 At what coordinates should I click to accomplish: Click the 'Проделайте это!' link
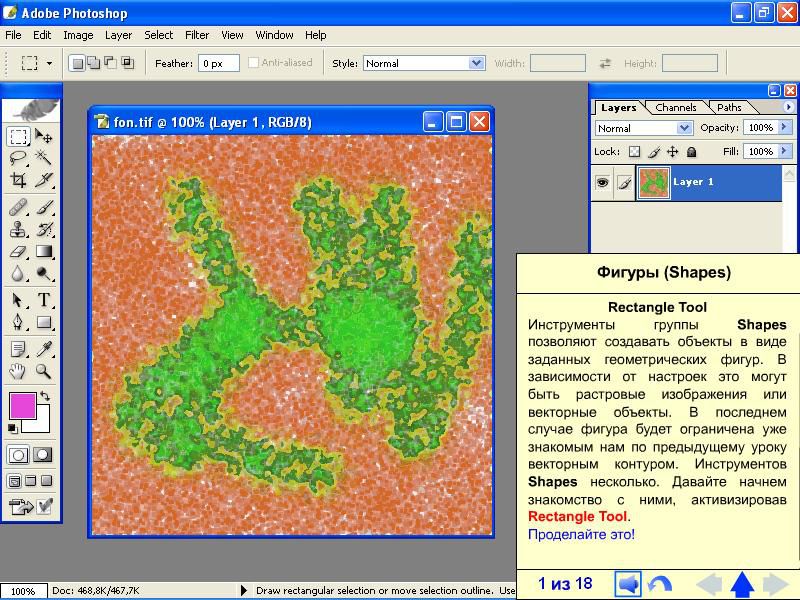(x=581, y=534)
